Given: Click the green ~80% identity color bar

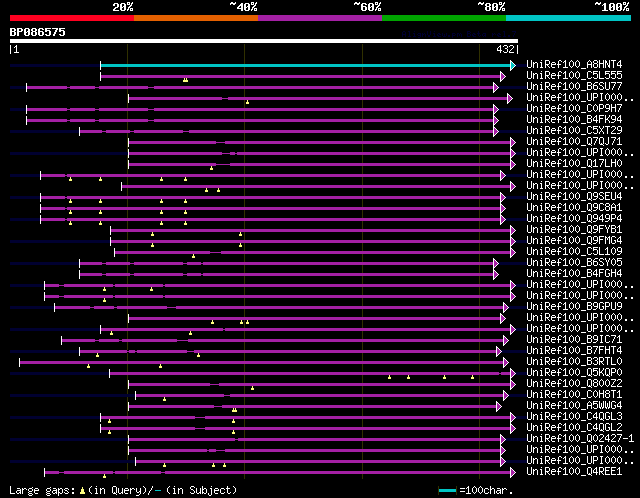Looking at the screenshot, I should (444, 18).
